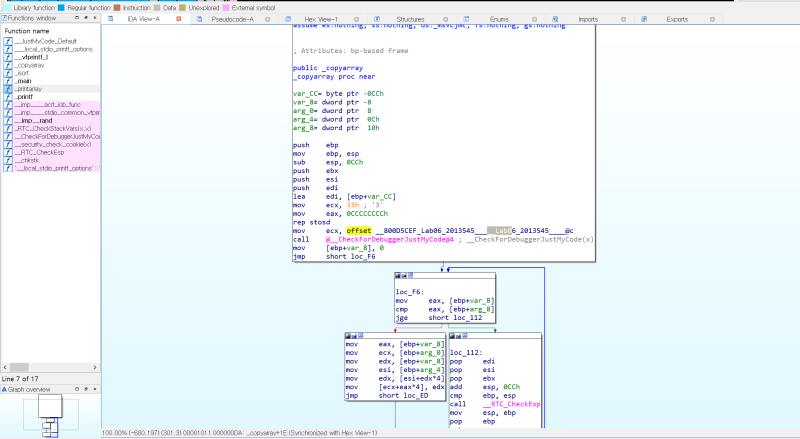Close the Functions window panel
This screenshot has height=439, width=800.
click(x=95, y=18)
